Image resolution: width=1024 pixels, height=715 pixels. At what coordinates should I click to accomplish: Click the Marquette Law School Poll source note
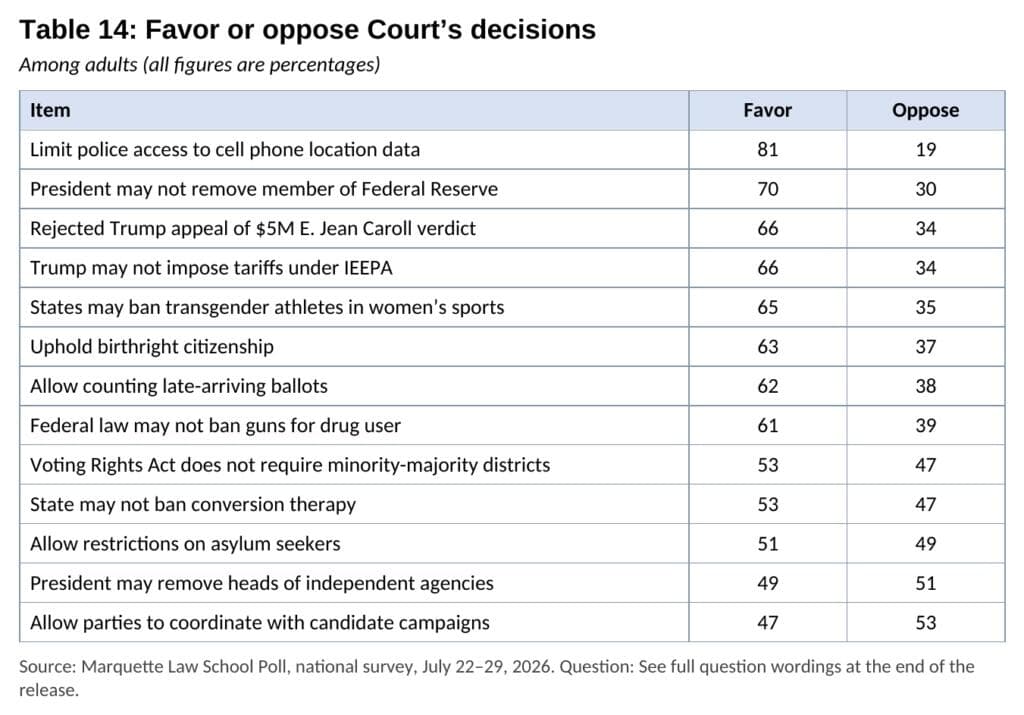tap(496, 678)
